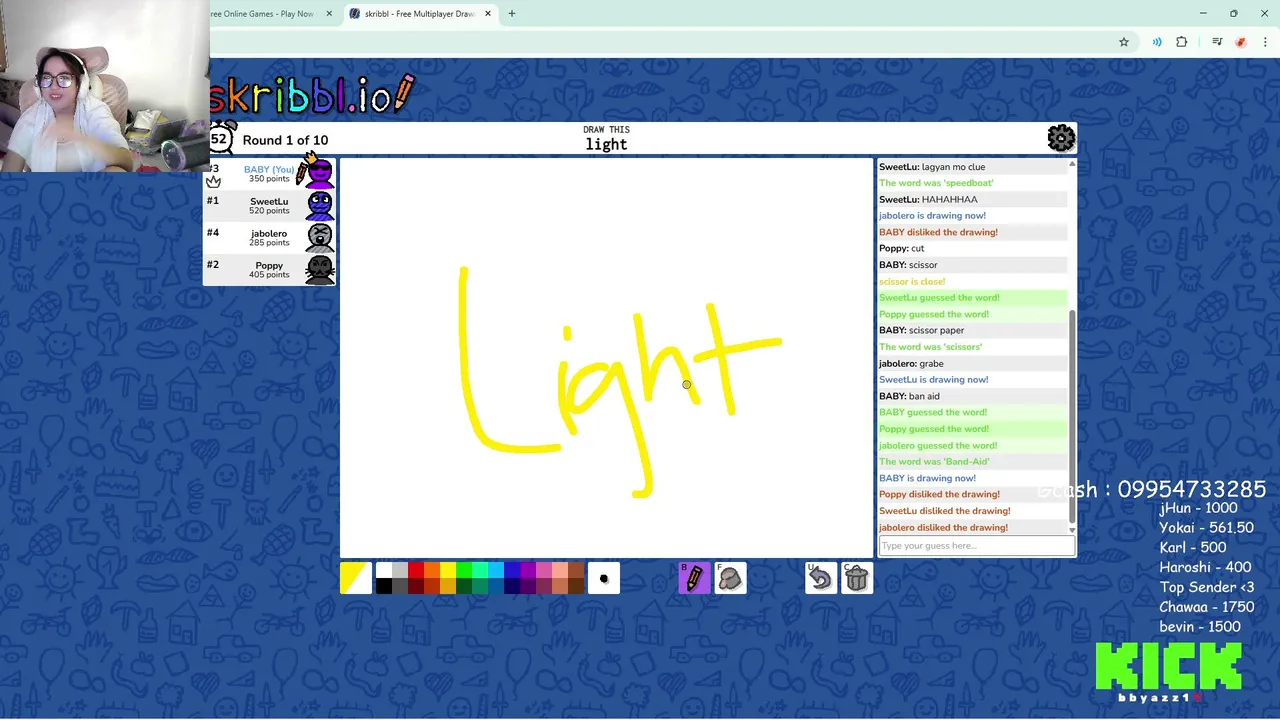Click the round timer clock icon
This screenshot has height=720, width=1280.
[x=221, y=138]
